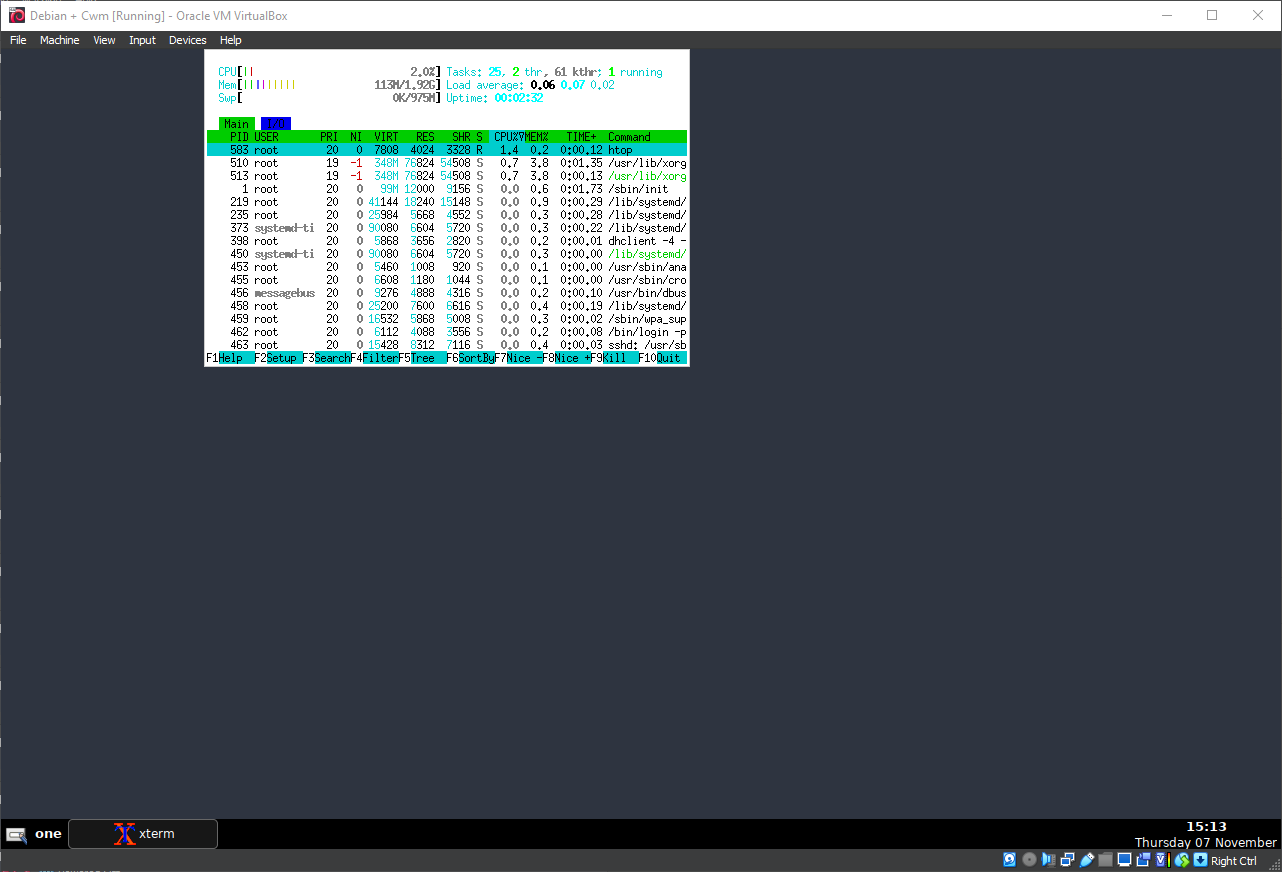This screenshot has height=872, width=1282.
Task: Switch to the I/O tab in htop
Action: 275,124
